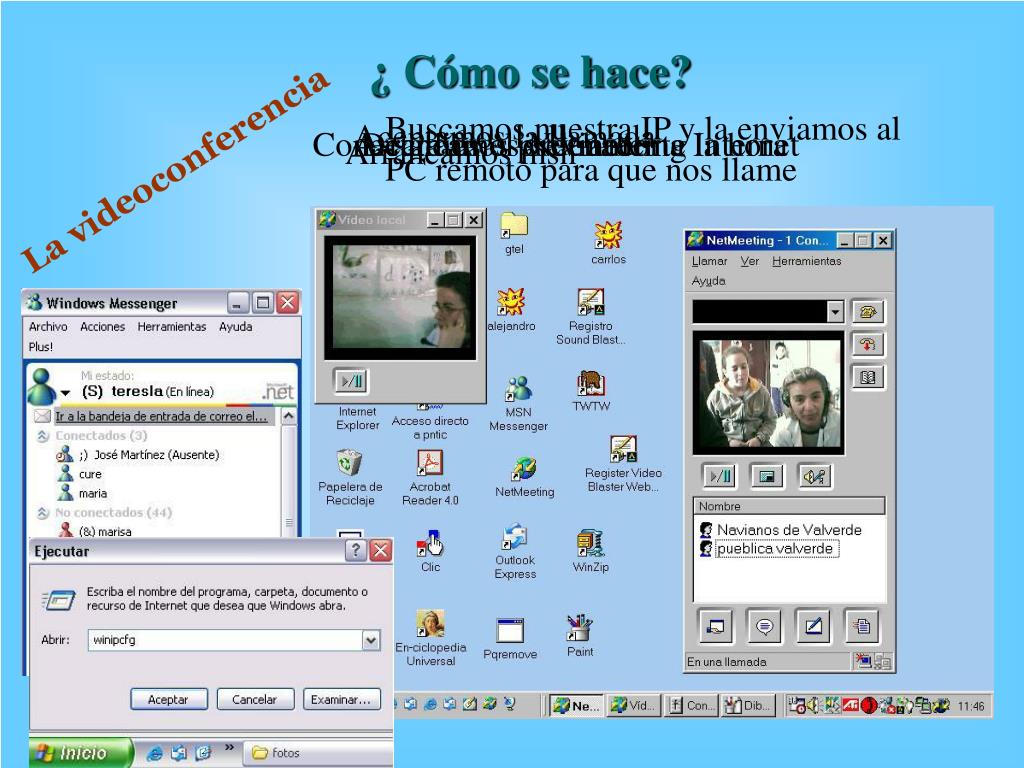Open the gtel folder on desktop
The image size is (1024, 768).
tap(514, 233)
